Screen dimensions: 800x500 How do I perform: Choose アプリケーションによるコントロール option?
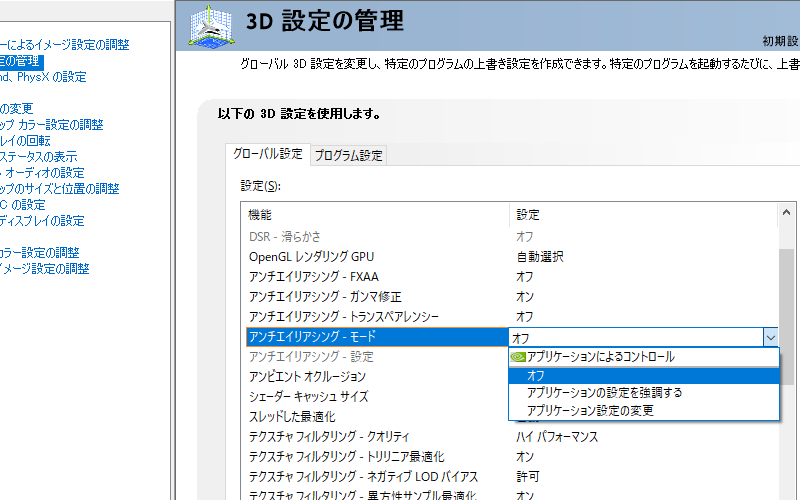pos(644,357)
